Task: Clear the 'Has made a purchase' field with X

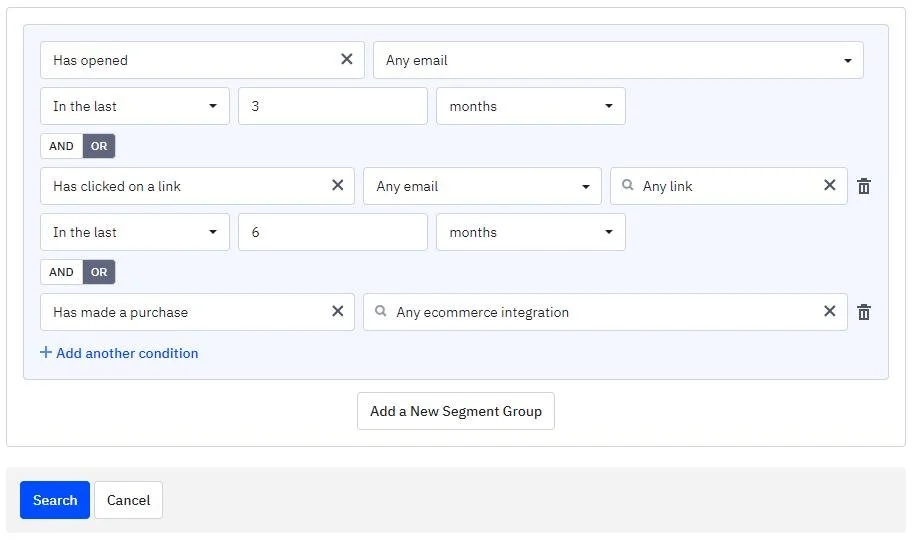Action: pyautogui.click(x=338, y=311)
